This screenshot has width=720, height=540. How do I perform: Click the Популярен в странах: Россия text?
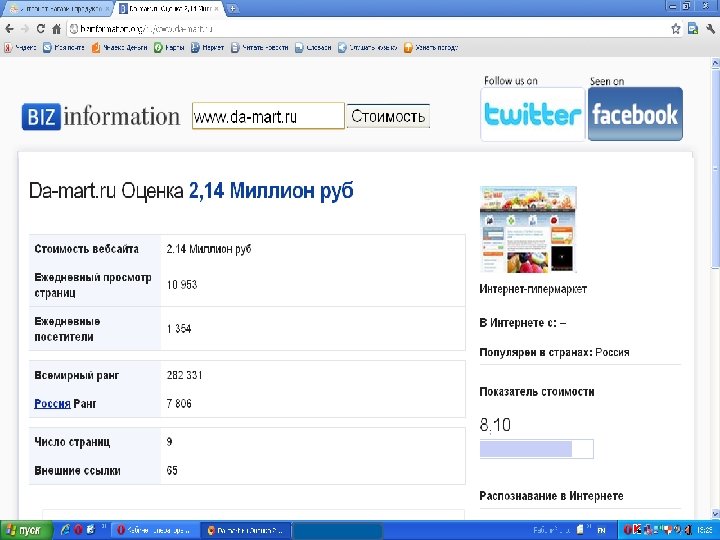(554, 352)
